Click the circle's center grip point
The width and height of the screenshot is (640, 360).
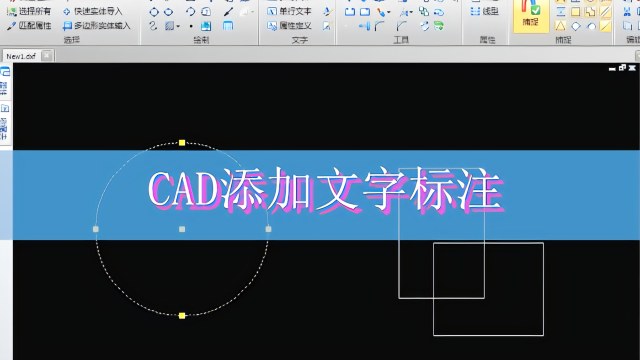tap(182, 229)
